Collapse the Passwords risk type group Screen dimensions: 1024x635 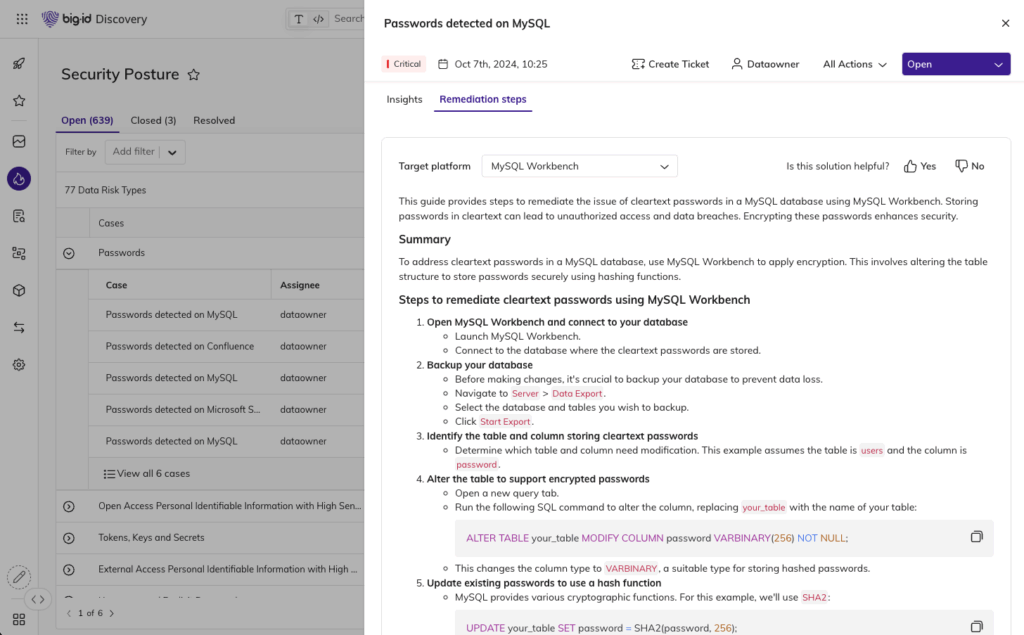click(x=69, y=253)
